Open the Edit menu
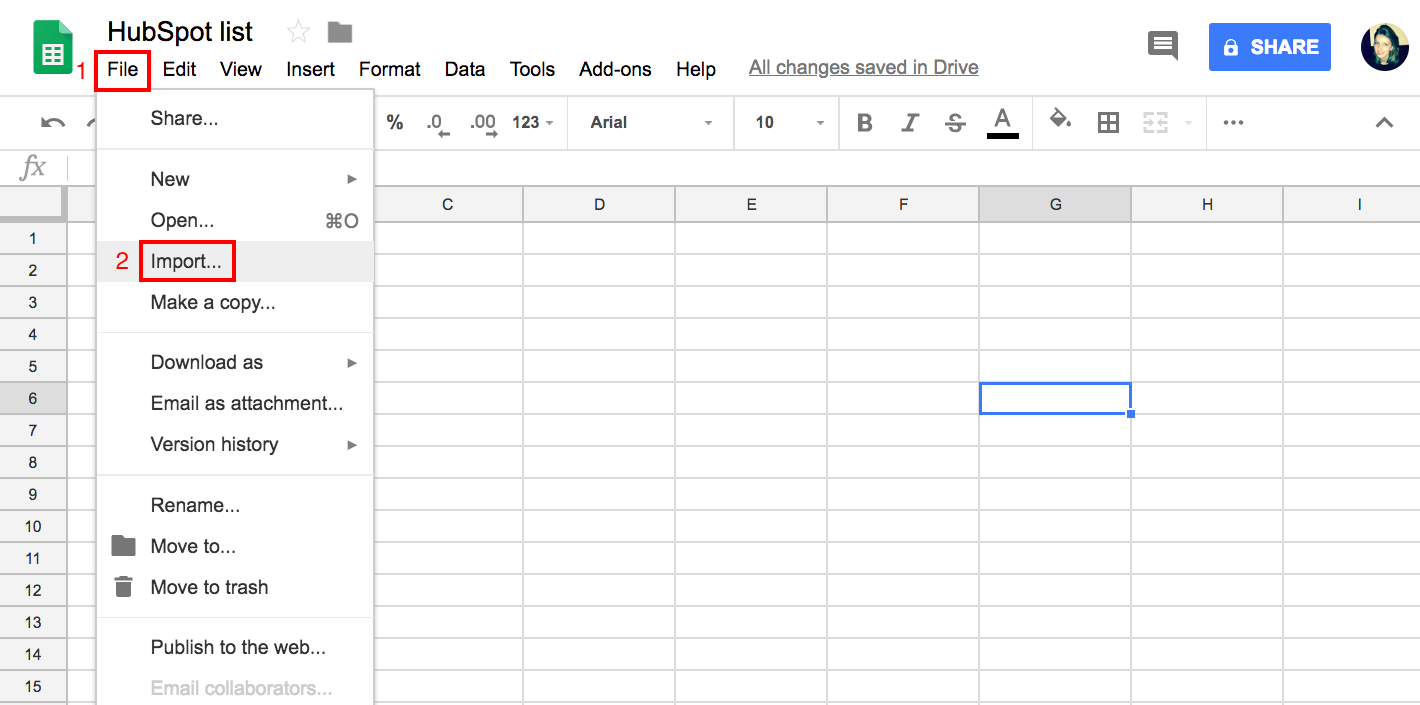This screenshot has width=1420, height=705. (180, 70)
